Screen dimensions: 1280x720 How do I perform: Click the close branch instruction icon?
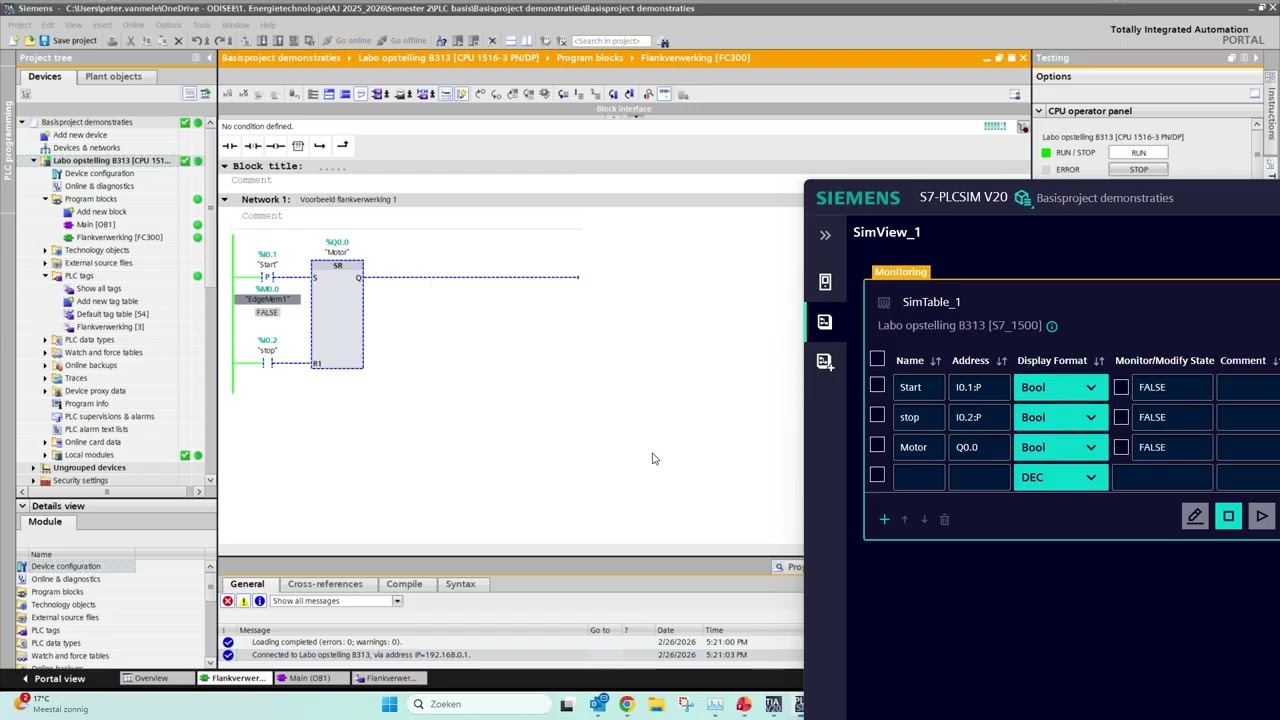(x=343, y=146)
